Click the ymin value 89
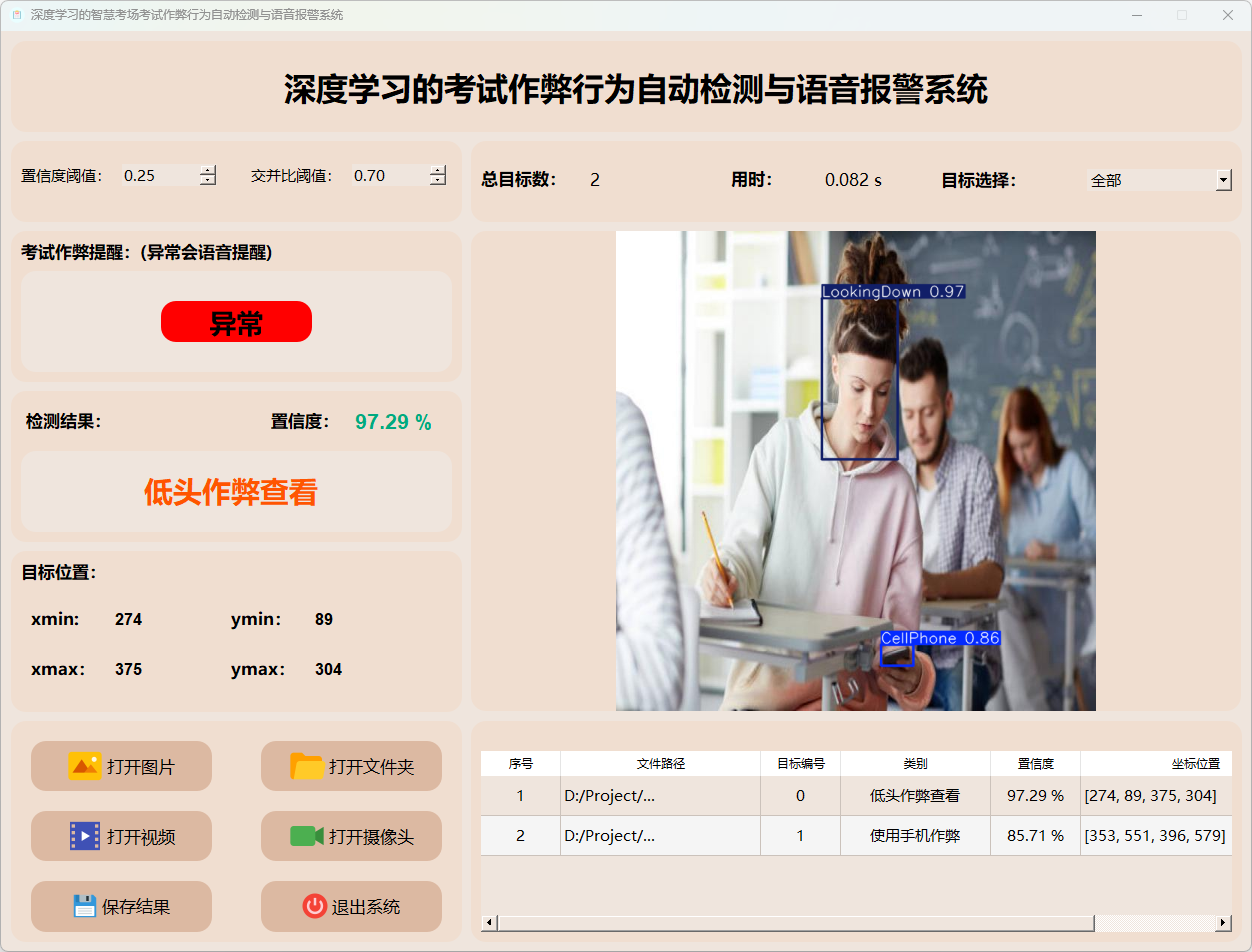The width and height of the screenshot is (1252, 952). (x=324, y=620)
